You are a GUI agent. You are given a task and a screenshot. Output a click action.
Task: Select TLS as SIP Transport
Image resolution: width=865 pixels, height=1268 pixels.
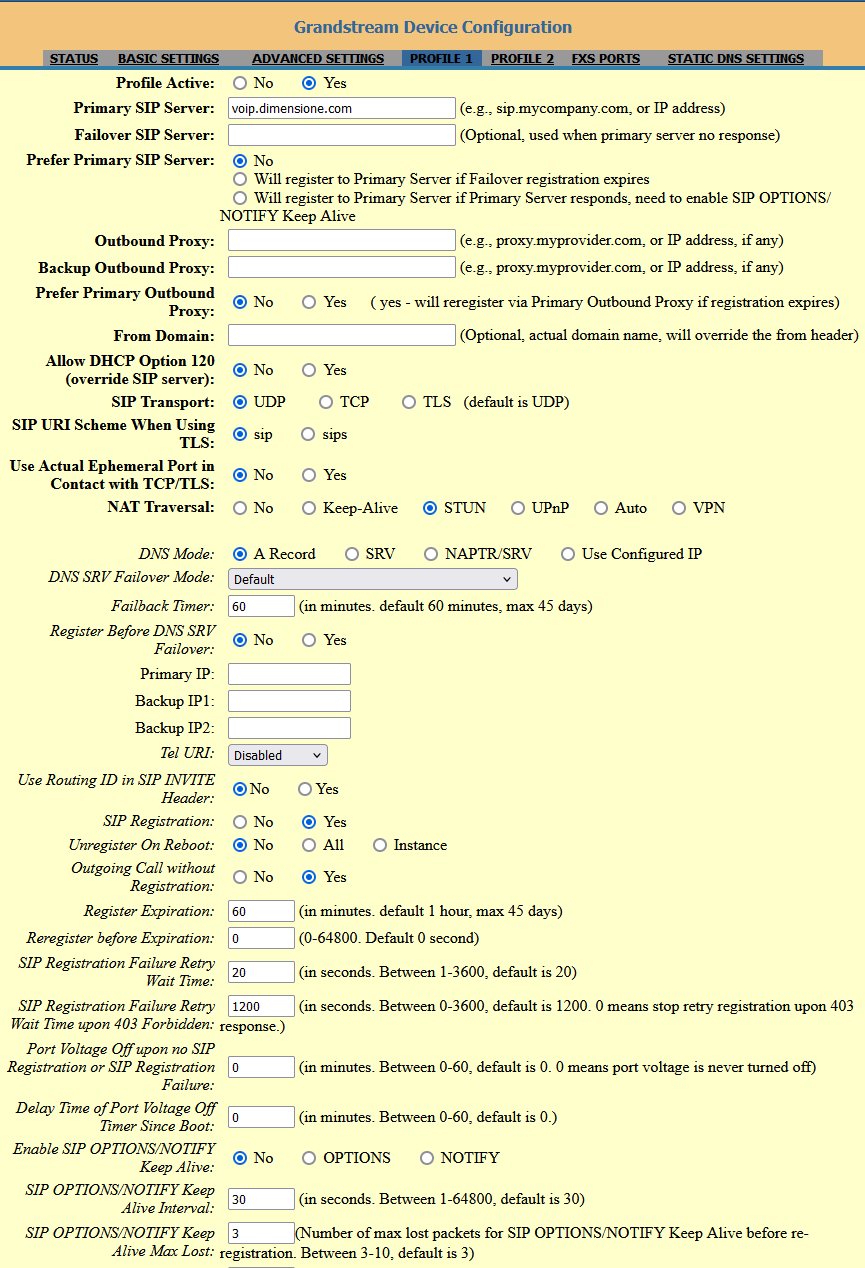tap(409, 402)
